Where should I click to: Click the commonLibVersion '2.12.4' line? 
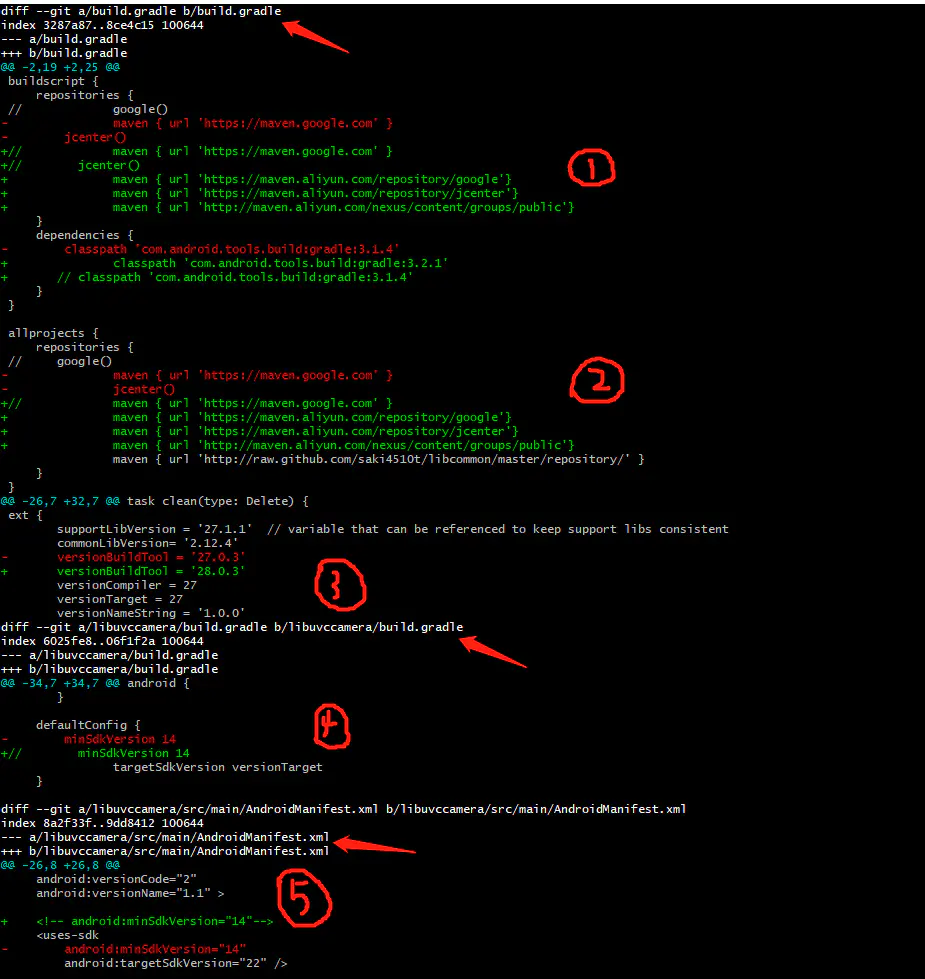click(x=150, y=543)
